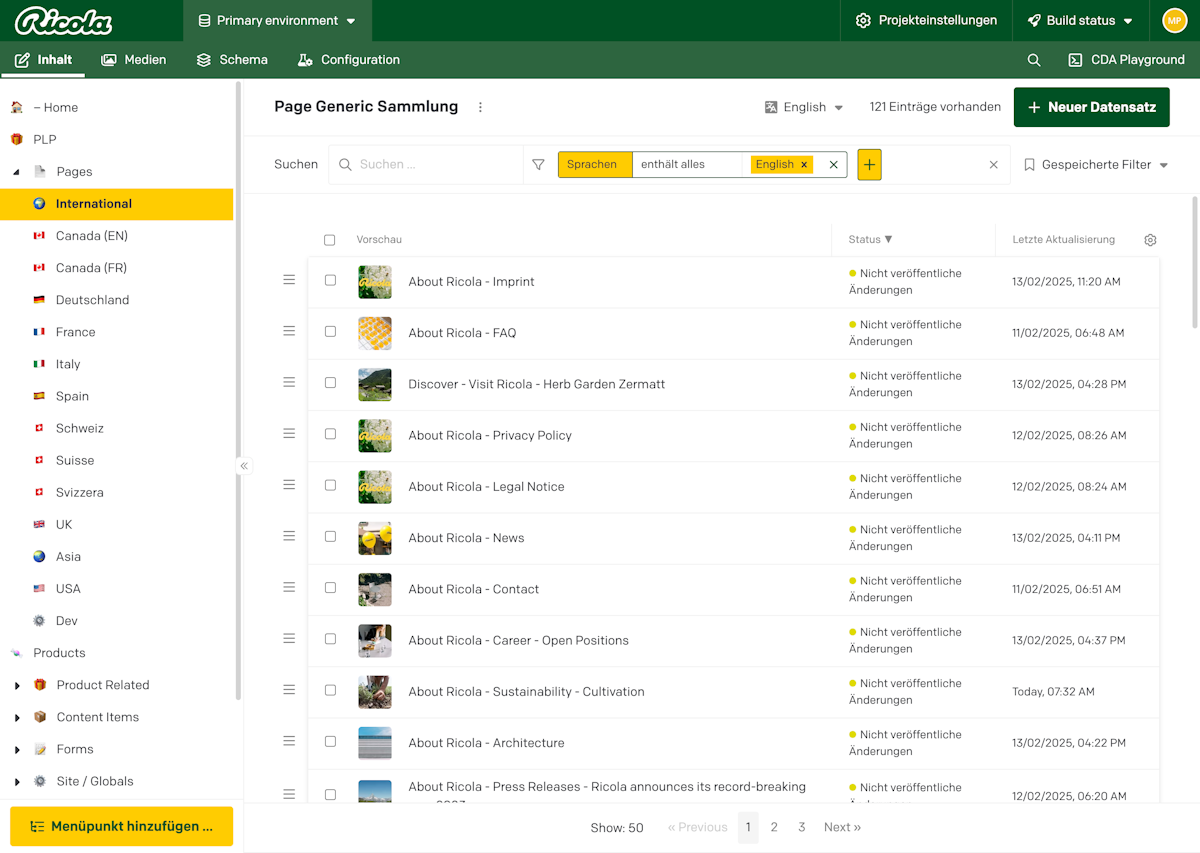Switch to the Configuration tab

[x=349, y=60]
